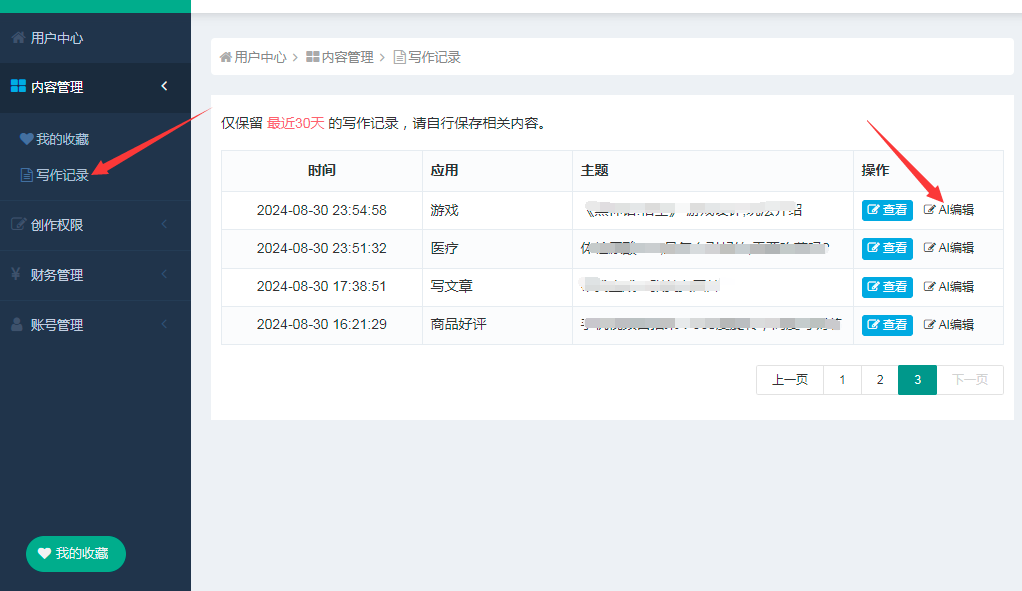Click the document icon beside 写作记录
The height and width of the screenshot is (591, 1022).
[27, 175]
